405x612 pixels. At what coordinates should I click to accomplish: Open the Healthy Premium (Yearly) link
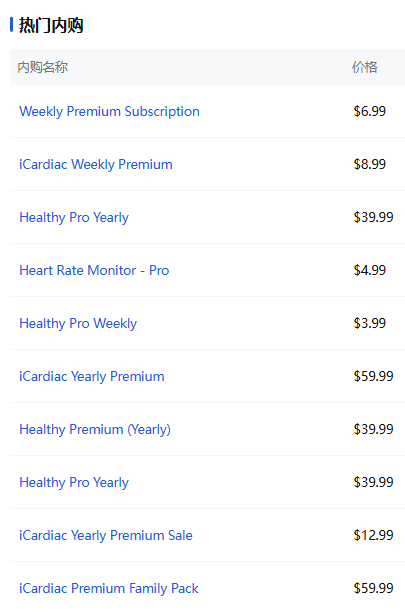coord(95,429)
